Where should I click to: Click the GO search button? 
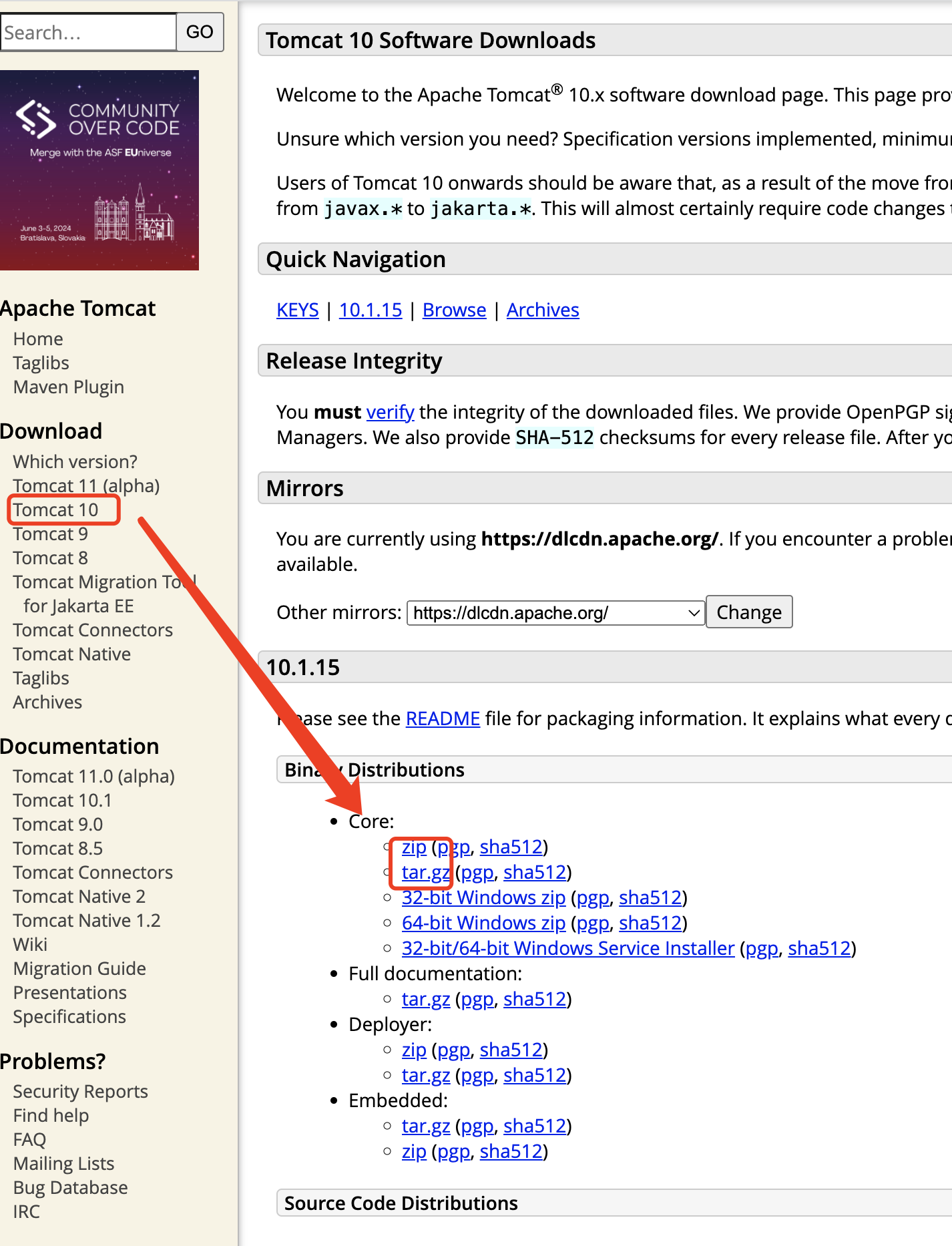tap(200, 32)
